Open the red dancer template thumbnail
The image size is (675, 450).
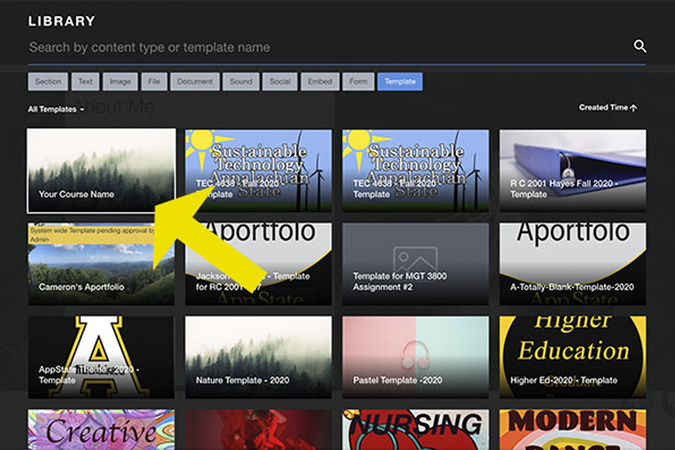point(258,429)
